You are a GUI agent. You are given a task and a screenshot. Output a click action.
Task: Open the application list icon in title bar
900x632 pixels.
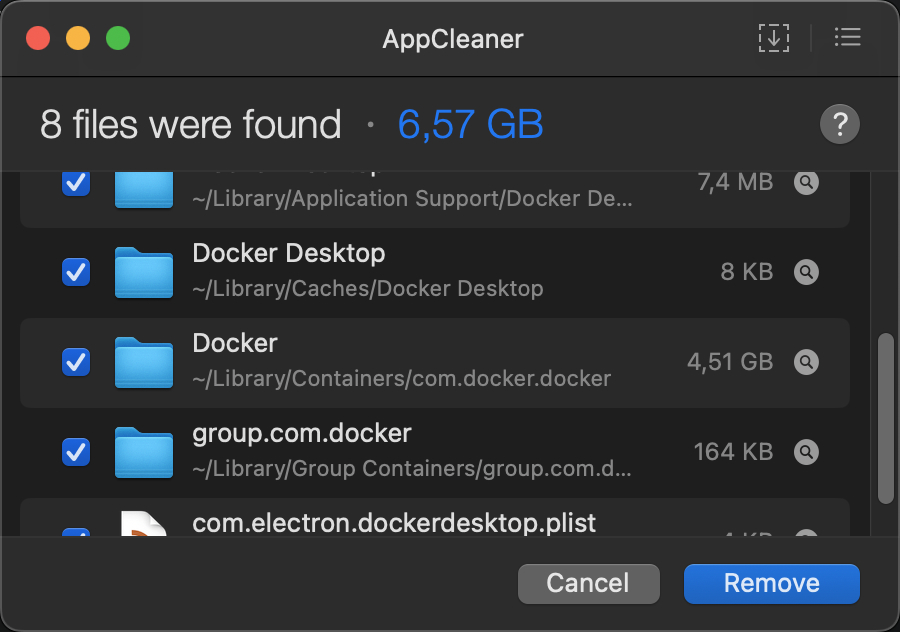[x=847, y=38]
